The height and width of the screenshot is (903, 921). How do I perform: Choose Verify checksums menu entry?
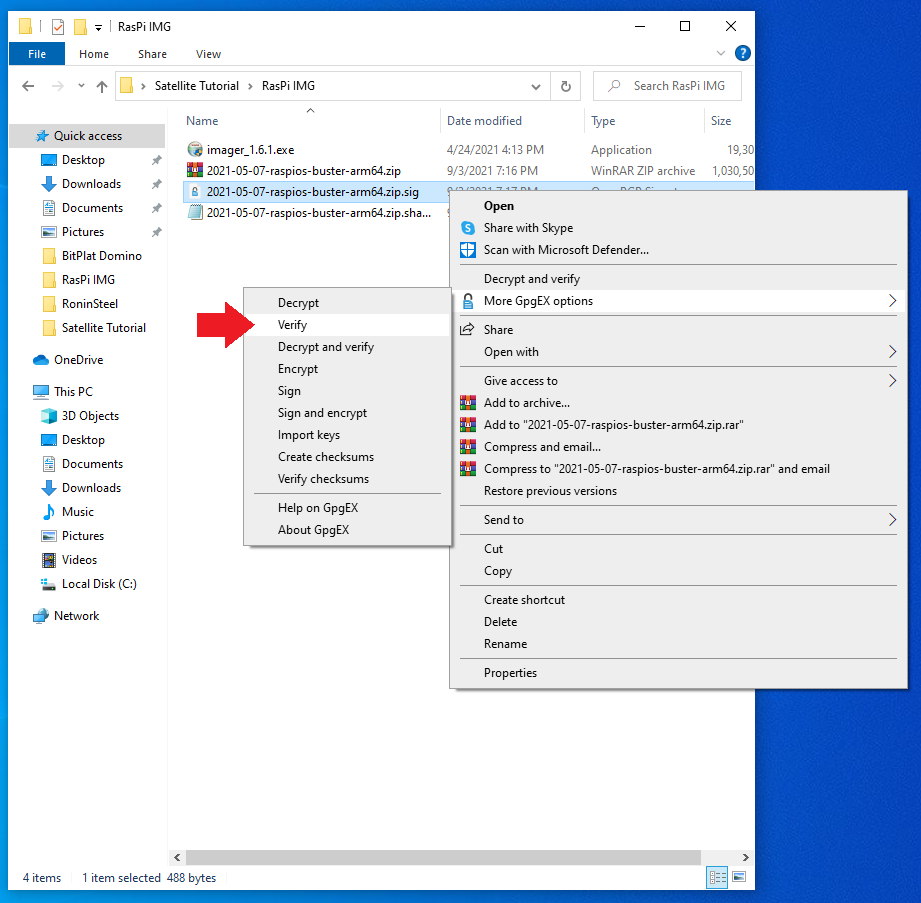click(323, 479)
